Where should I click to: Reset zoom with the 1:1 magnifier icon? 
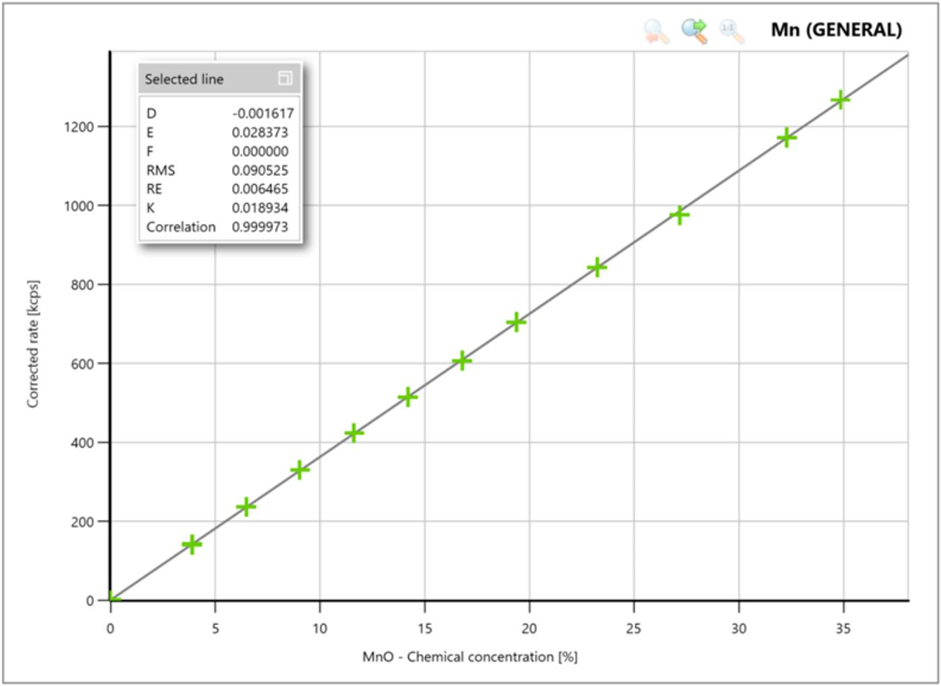point(732,31)
